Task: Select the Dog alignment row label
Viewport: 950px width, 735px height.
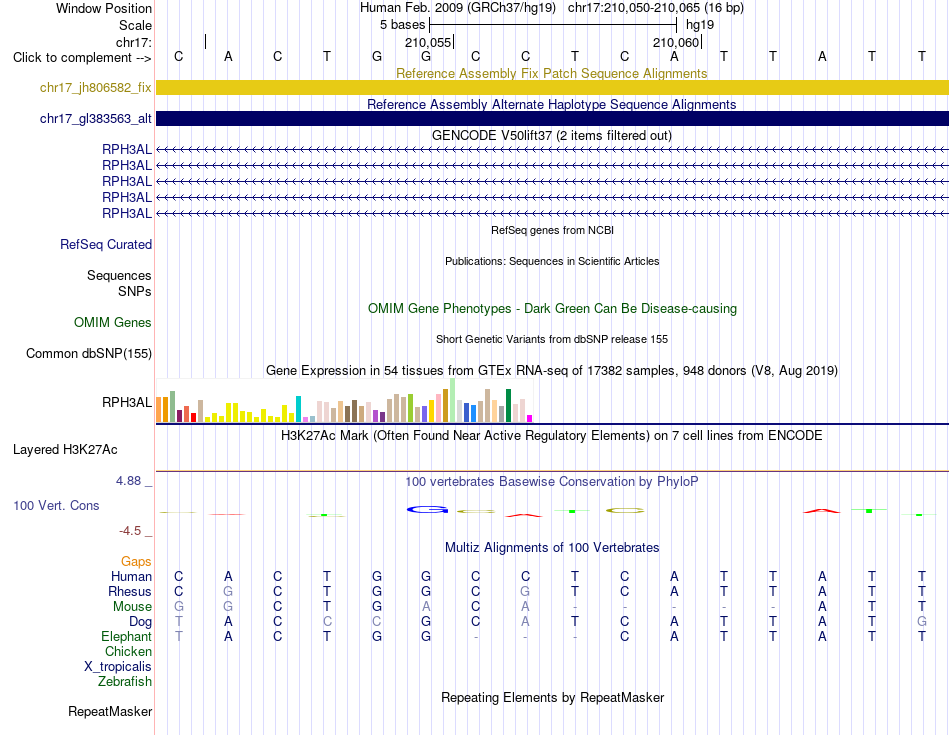Action: coord(140,622)
